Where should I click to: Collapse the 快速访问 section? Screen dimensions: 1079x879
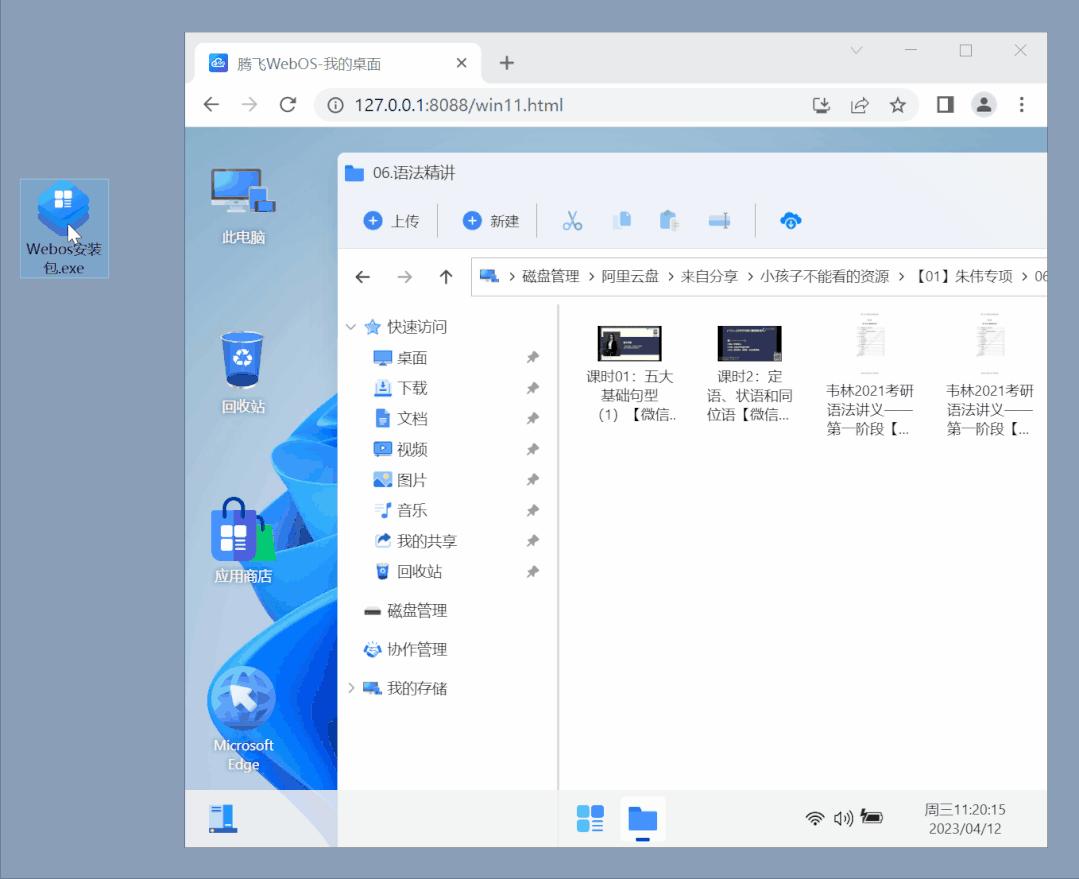point(352,326)
